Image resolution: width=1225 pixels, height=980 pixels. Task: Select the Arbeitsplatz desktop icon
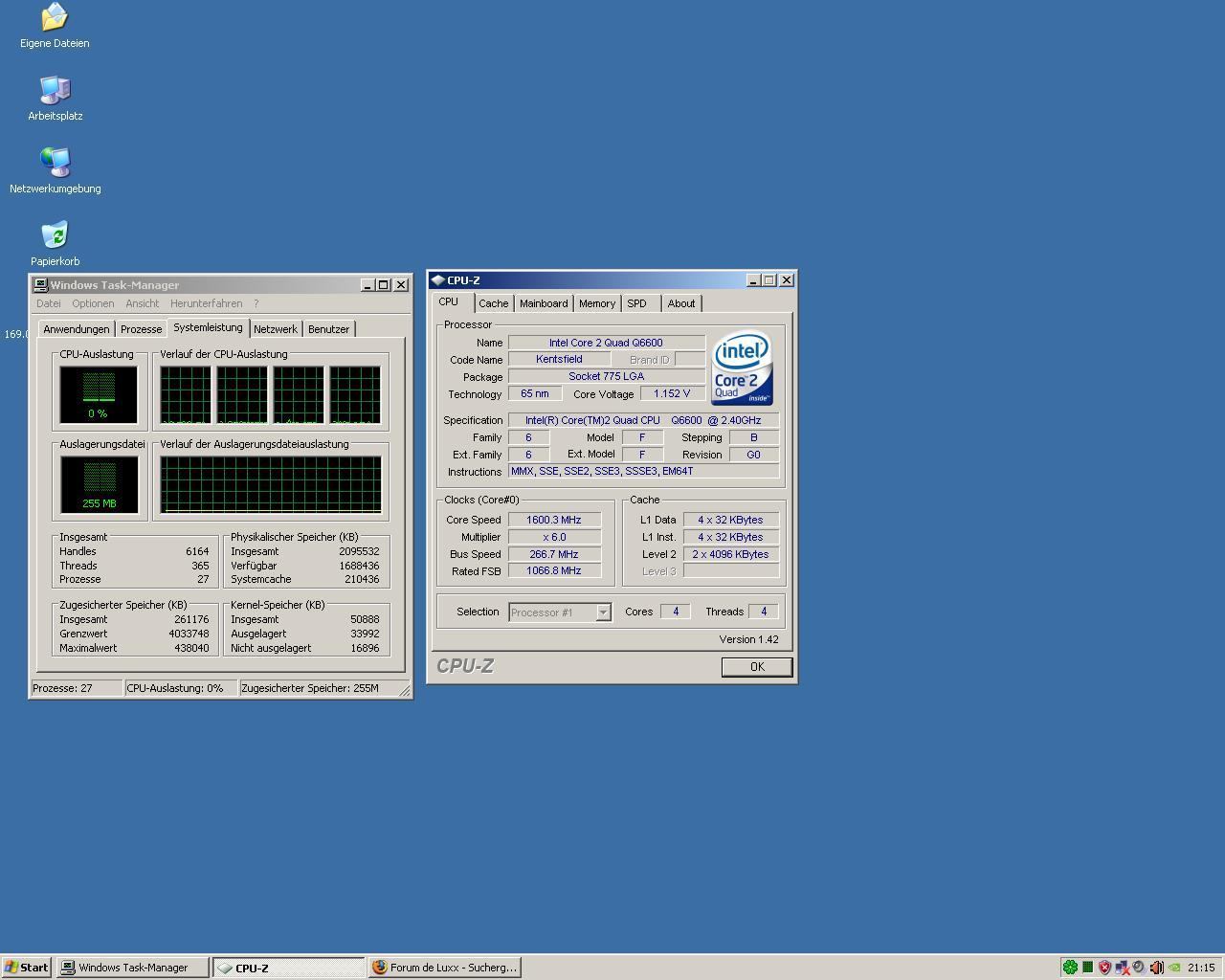click(x=55, y=90)
